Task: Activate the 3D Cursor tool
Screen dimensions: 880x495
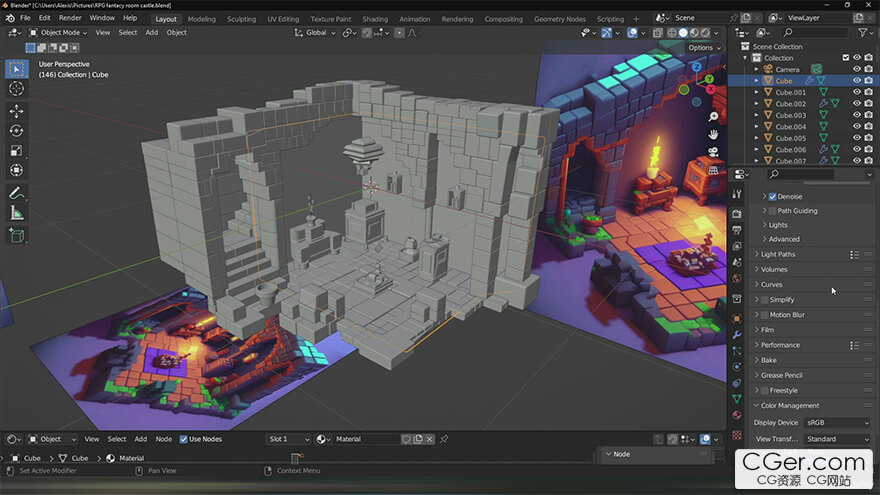Action: tap(16, 89)
